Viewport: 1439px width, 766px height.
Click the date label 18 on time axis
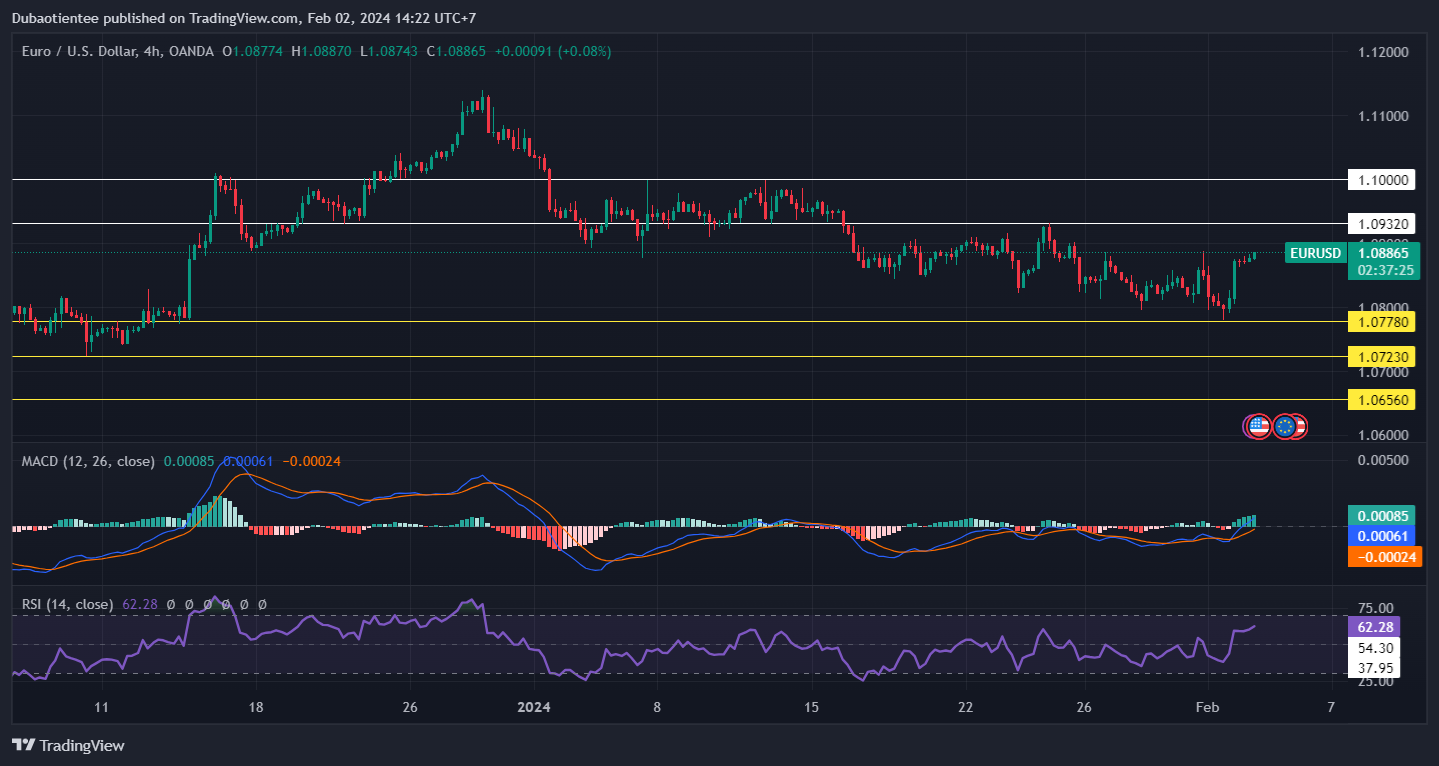[256, 707]
